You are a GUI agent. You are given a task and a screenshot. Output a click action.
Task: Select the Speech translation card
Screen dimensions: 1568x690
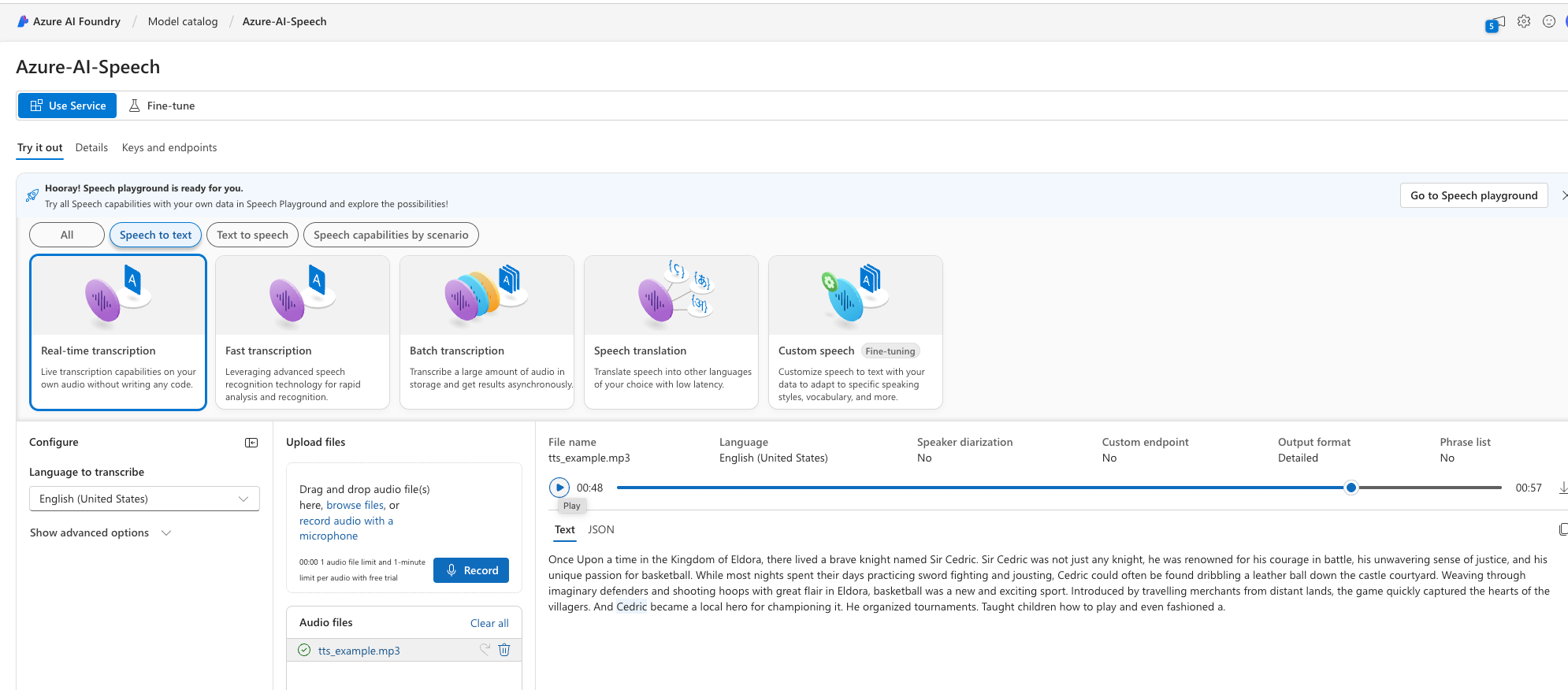pyautogui.click(x=671, y=332)
